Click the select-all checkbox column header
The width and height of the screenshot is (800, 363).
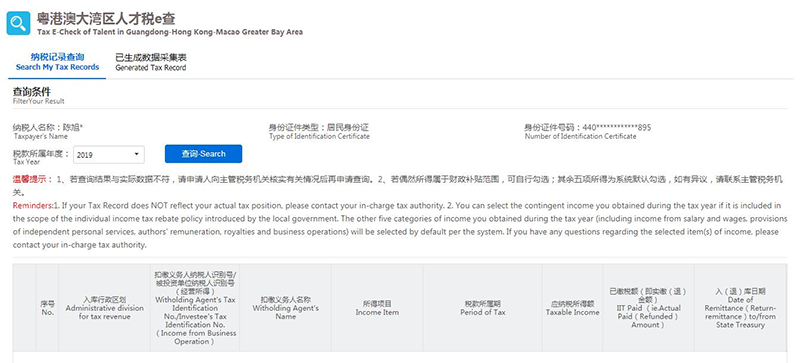(24, 308)
